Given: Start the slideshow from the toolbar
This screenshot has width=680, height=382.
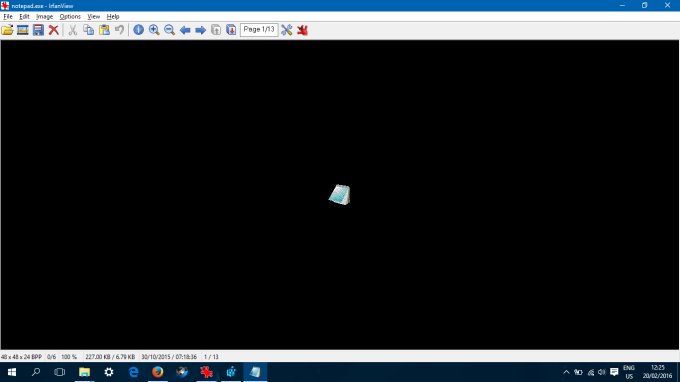Looking at the screenshot, I should pos(23,30).
